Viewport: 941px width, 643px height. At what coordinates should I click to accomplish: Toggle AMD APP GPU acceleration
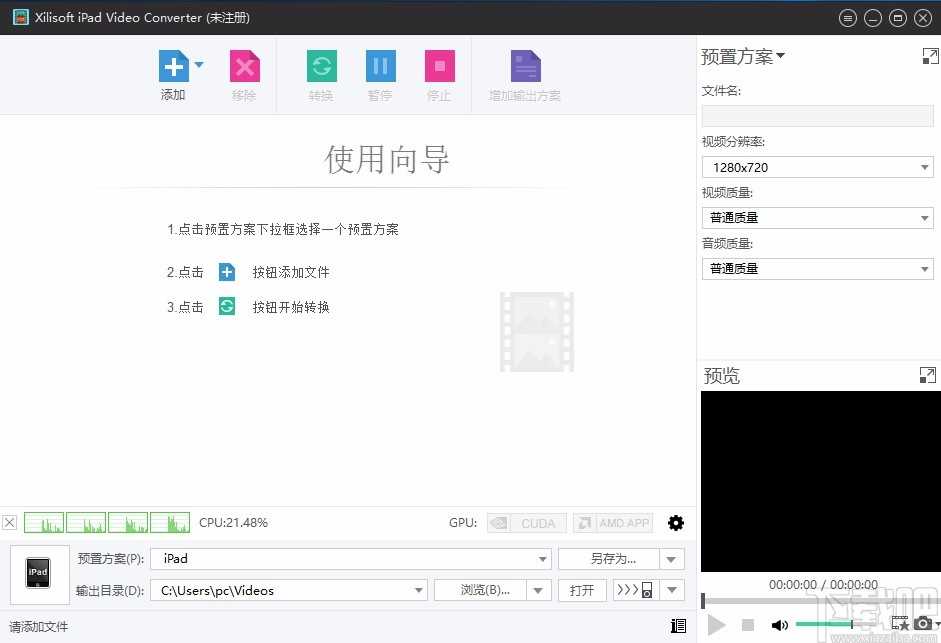[612, 523]
